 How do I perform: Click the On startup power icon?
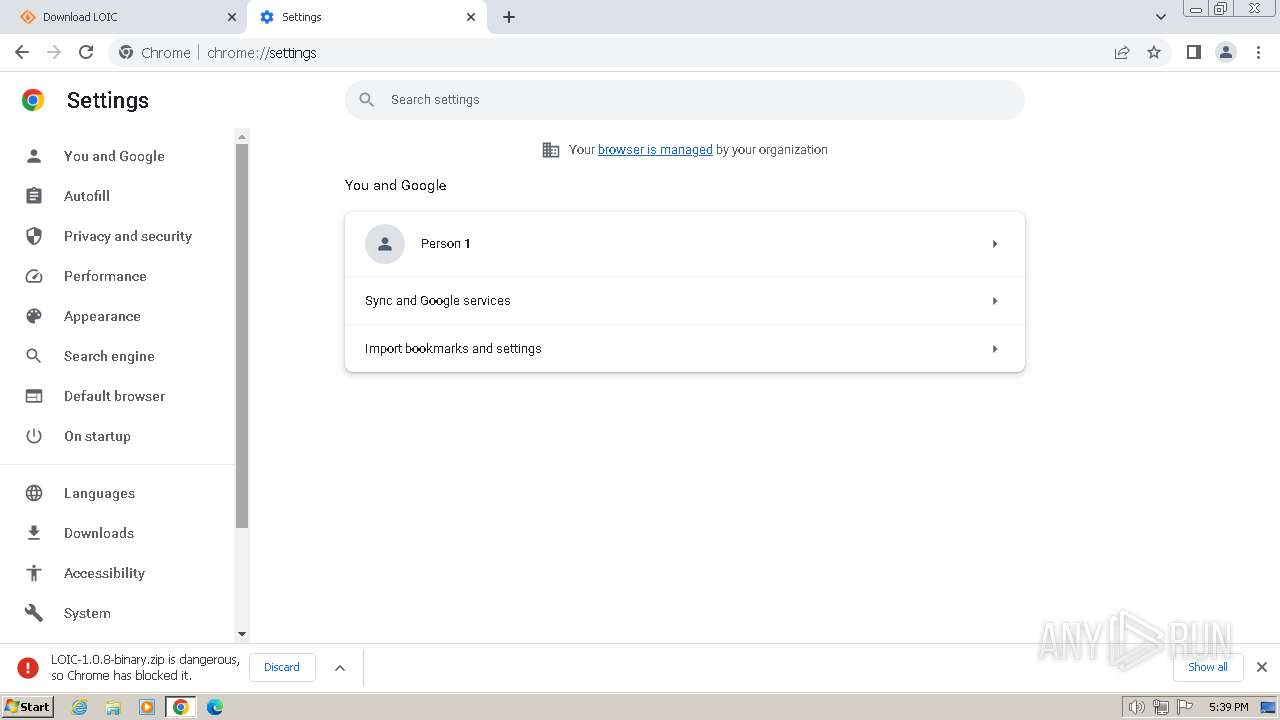tap(34, 436)
